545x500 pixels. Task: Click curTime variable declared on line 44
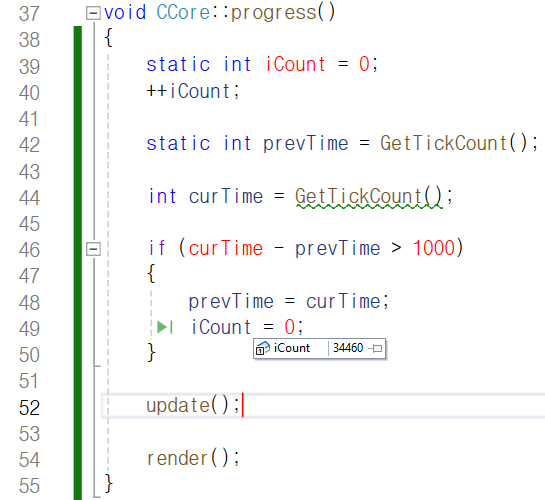coord(226,196)
